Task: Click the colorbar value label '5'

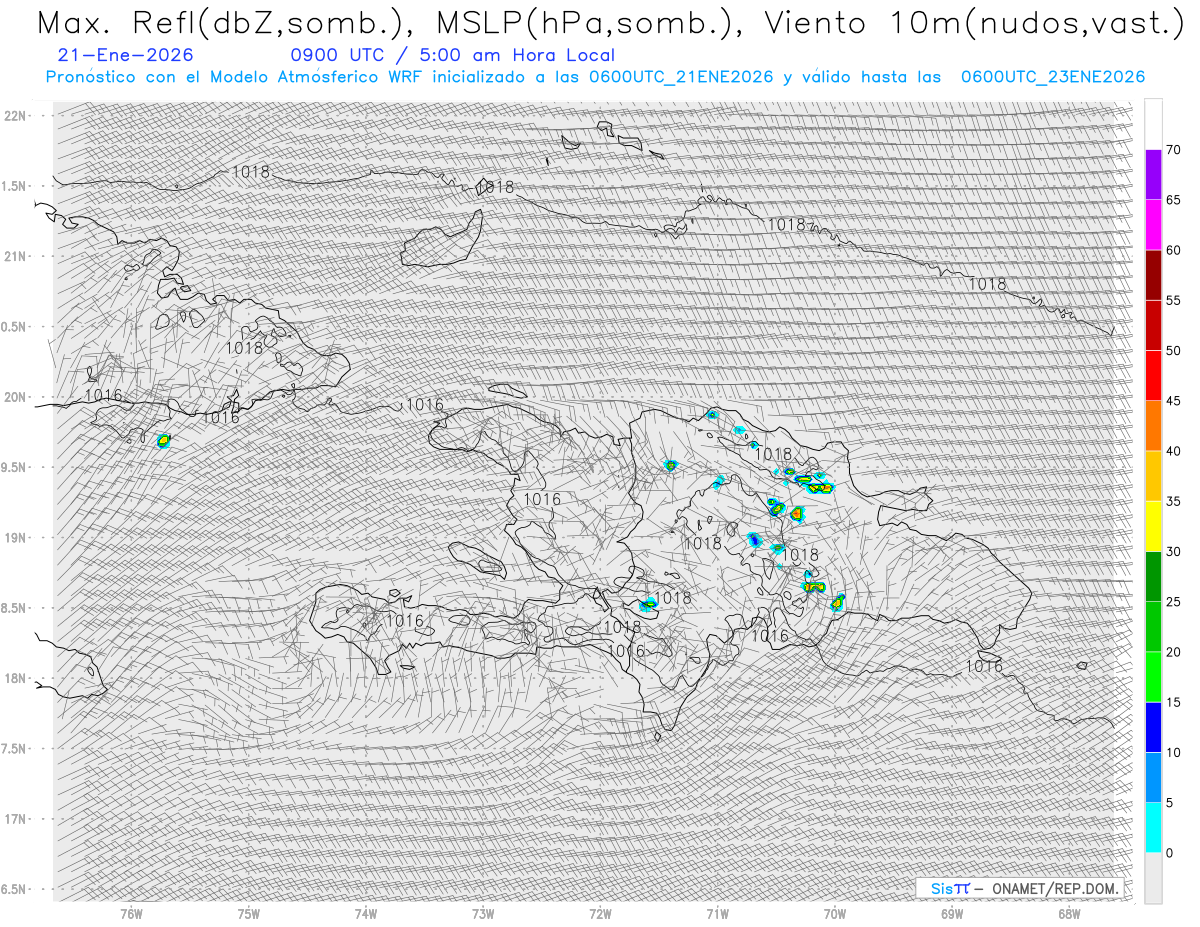Action: 1169,802
